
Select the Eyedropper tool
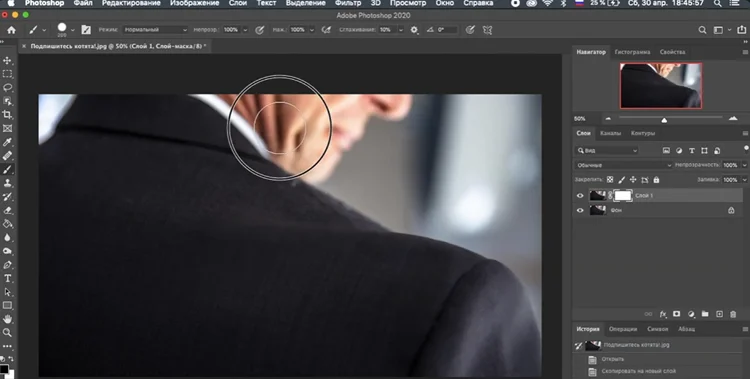point(8,142)
